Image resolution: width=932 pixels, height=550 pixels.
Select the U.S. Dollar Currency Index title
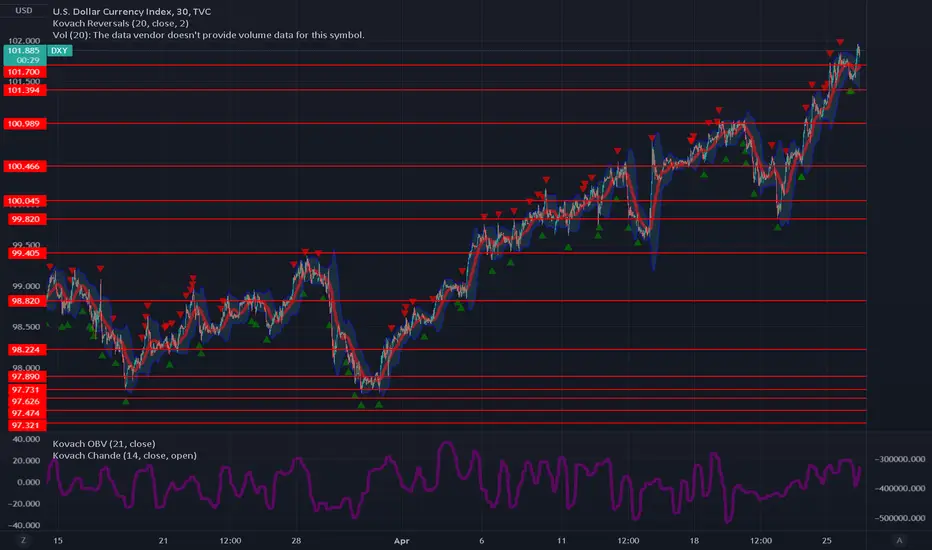point(131,11)
